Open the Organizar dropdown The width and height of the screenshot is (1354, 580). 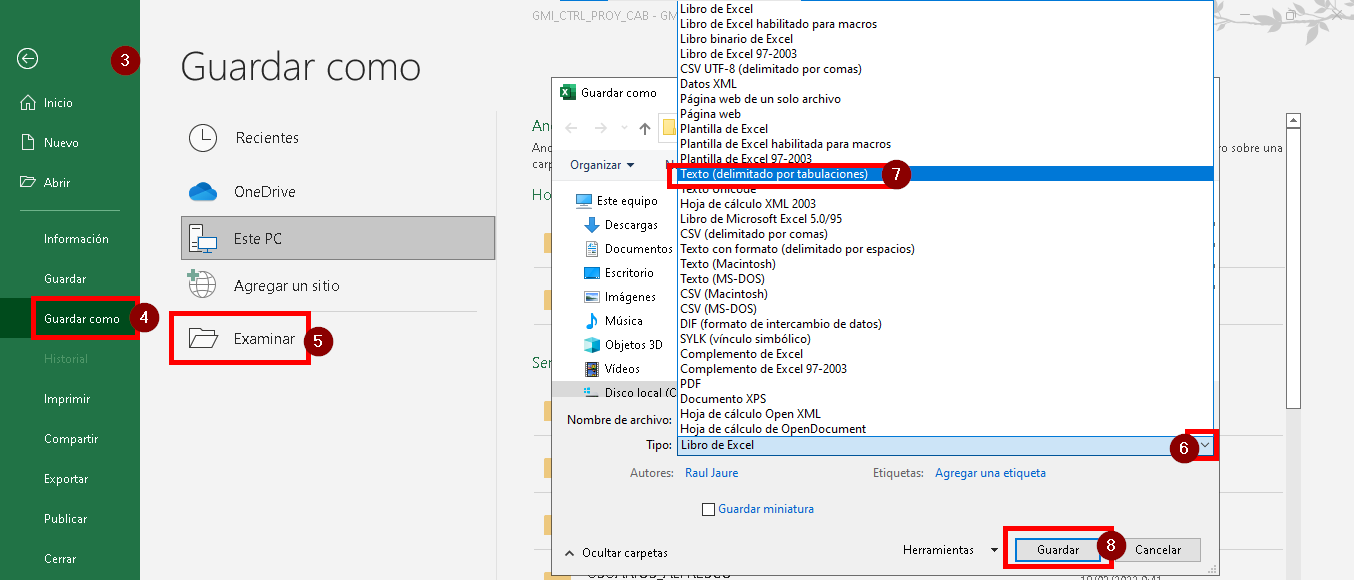point(602,165)
